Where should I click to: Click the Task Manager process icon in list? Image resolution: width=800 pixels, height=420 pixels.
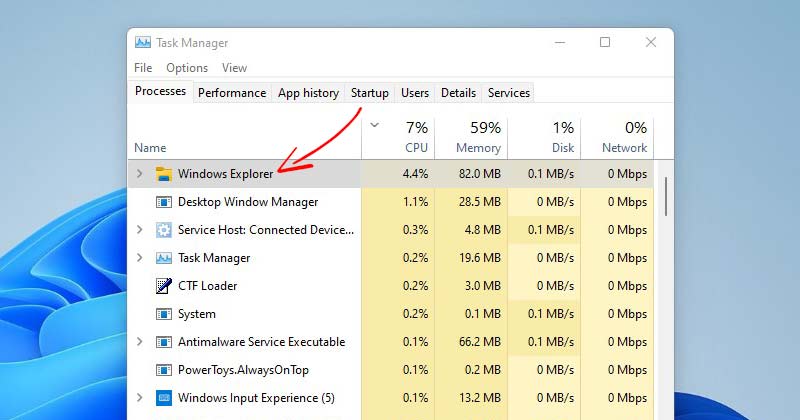pos(164,258)
